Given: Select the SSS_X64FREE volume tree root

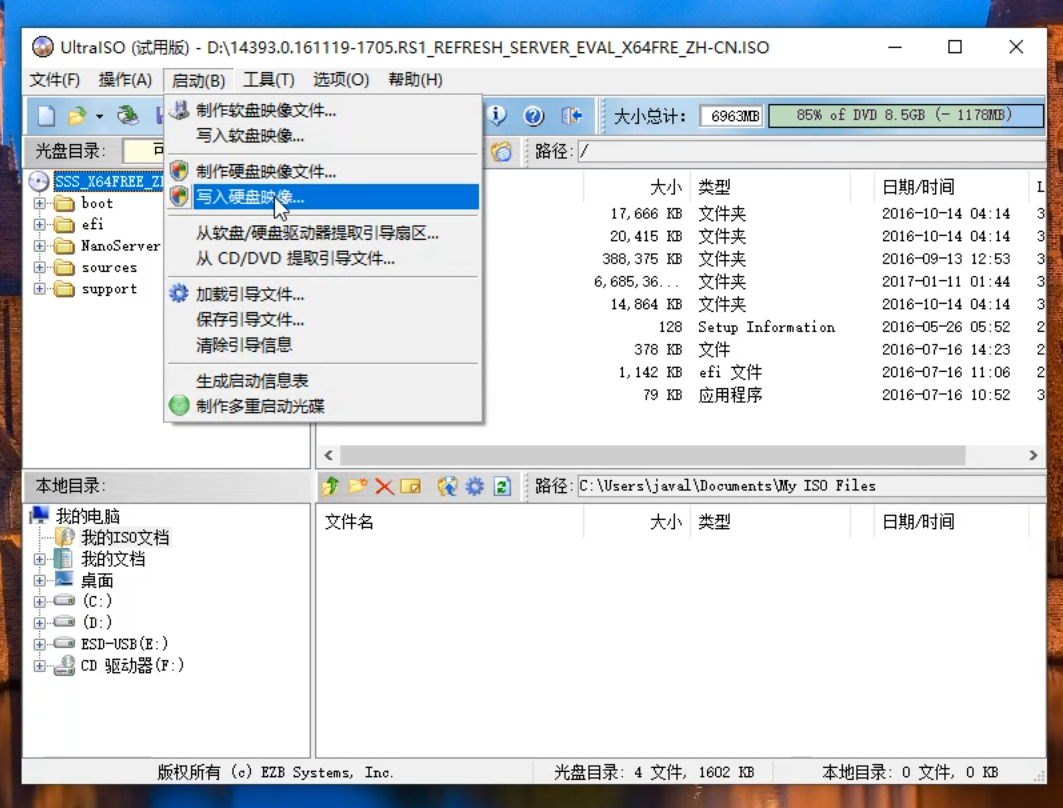Looking at the screenshot, I should 108,181.
